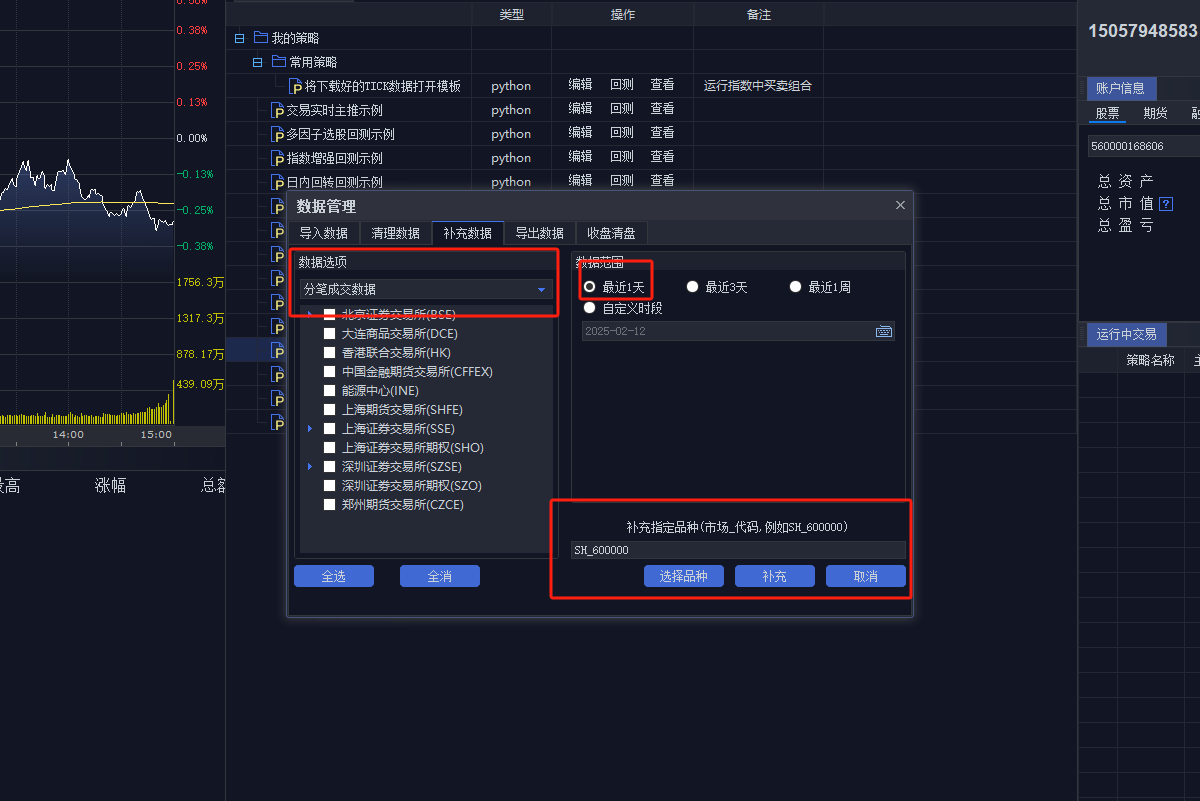The image size is (1200, 801).
Task: Click the 常用策略 folder icon
Action: 279,62
